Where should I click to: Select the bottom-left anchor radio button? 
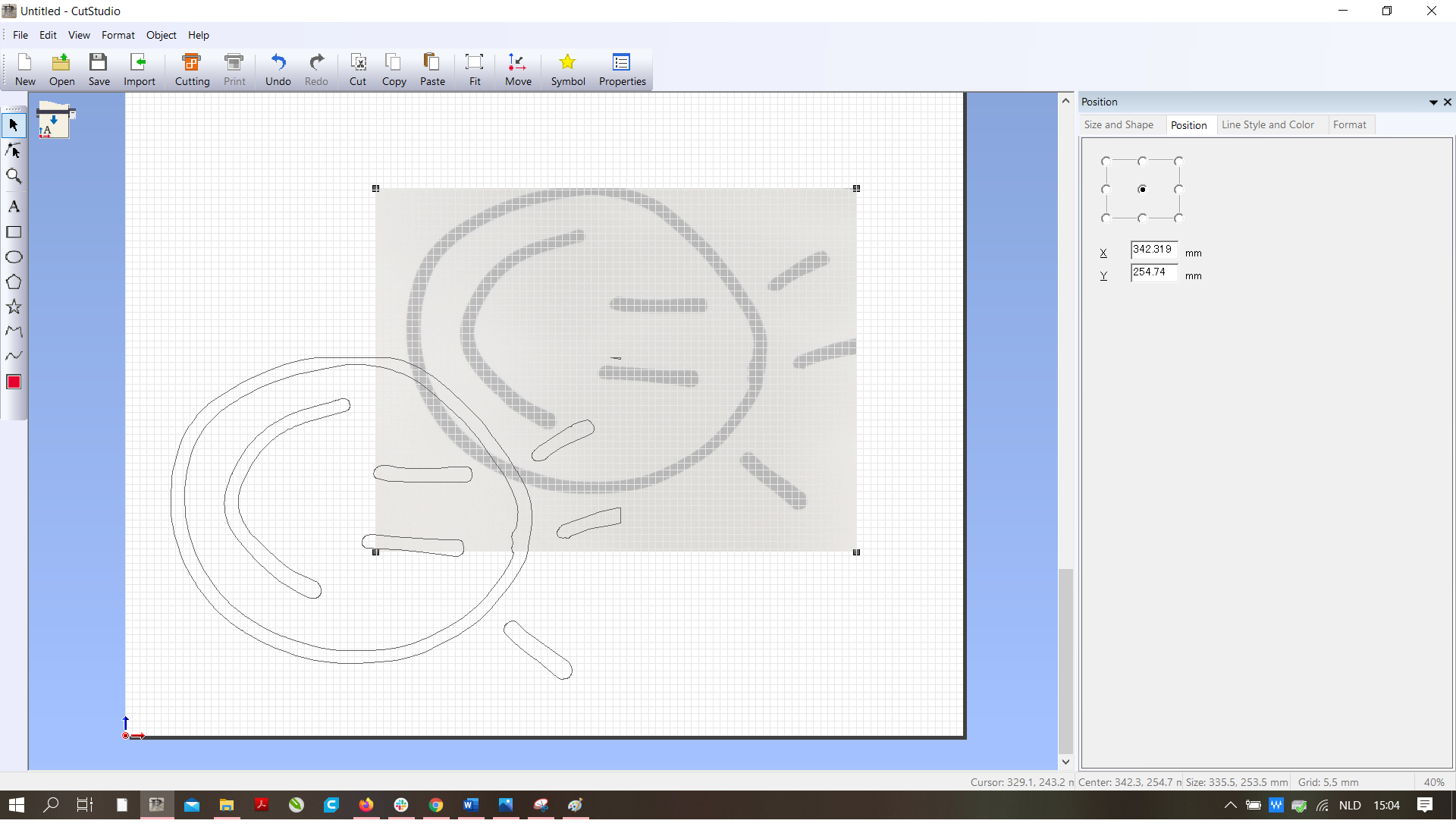click(1106, 218)
